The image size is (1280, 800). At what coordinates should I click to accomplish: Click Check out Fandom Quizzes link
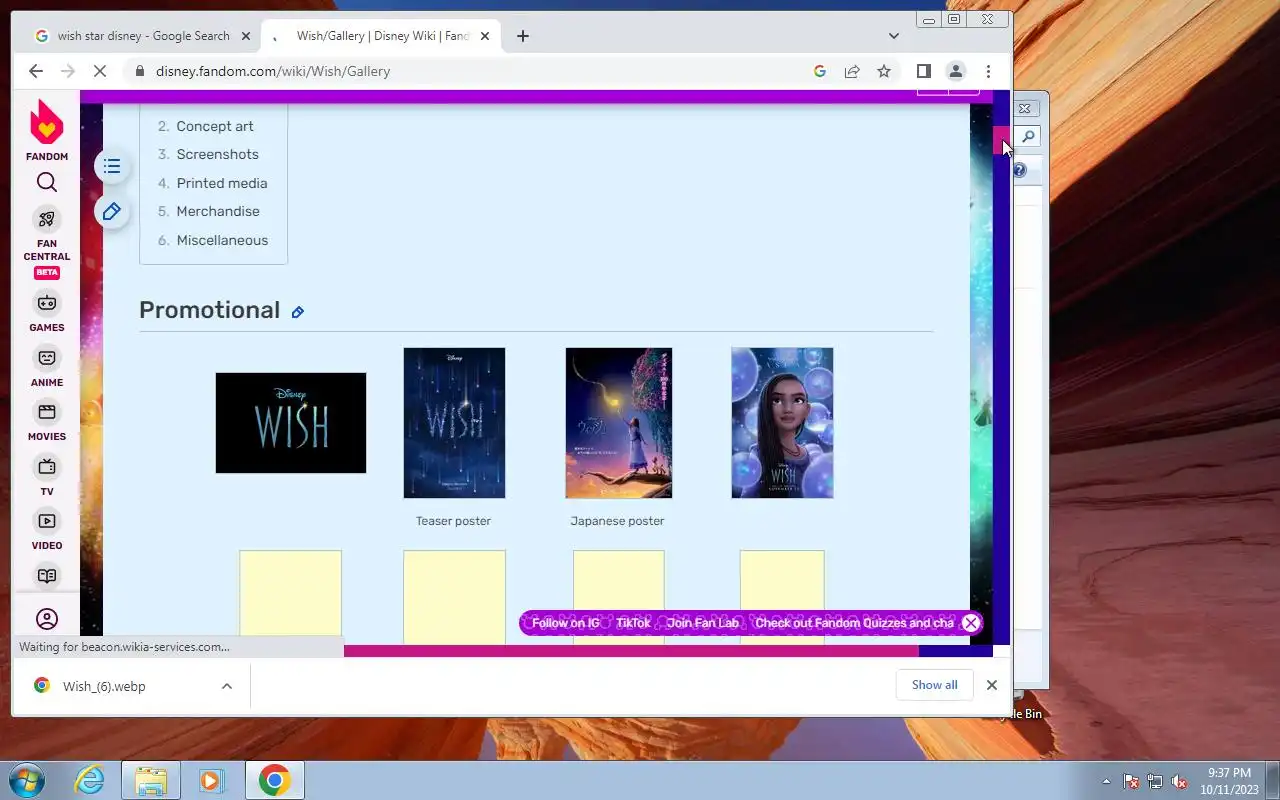click(854, 623)
